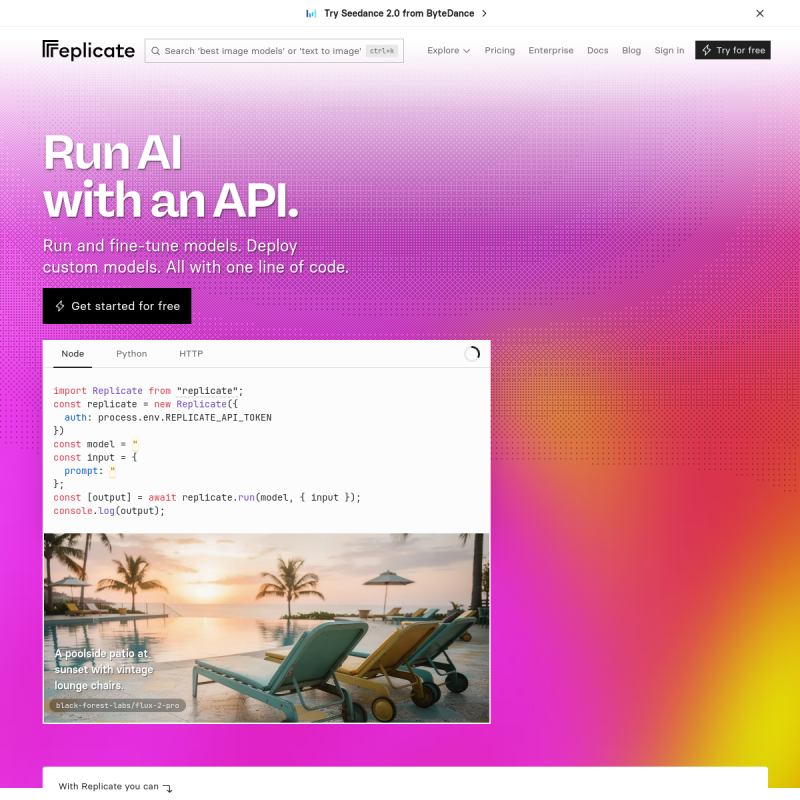Open the Pricing page
The width and height of the screenshot is (800, 800).
[500, 51]
